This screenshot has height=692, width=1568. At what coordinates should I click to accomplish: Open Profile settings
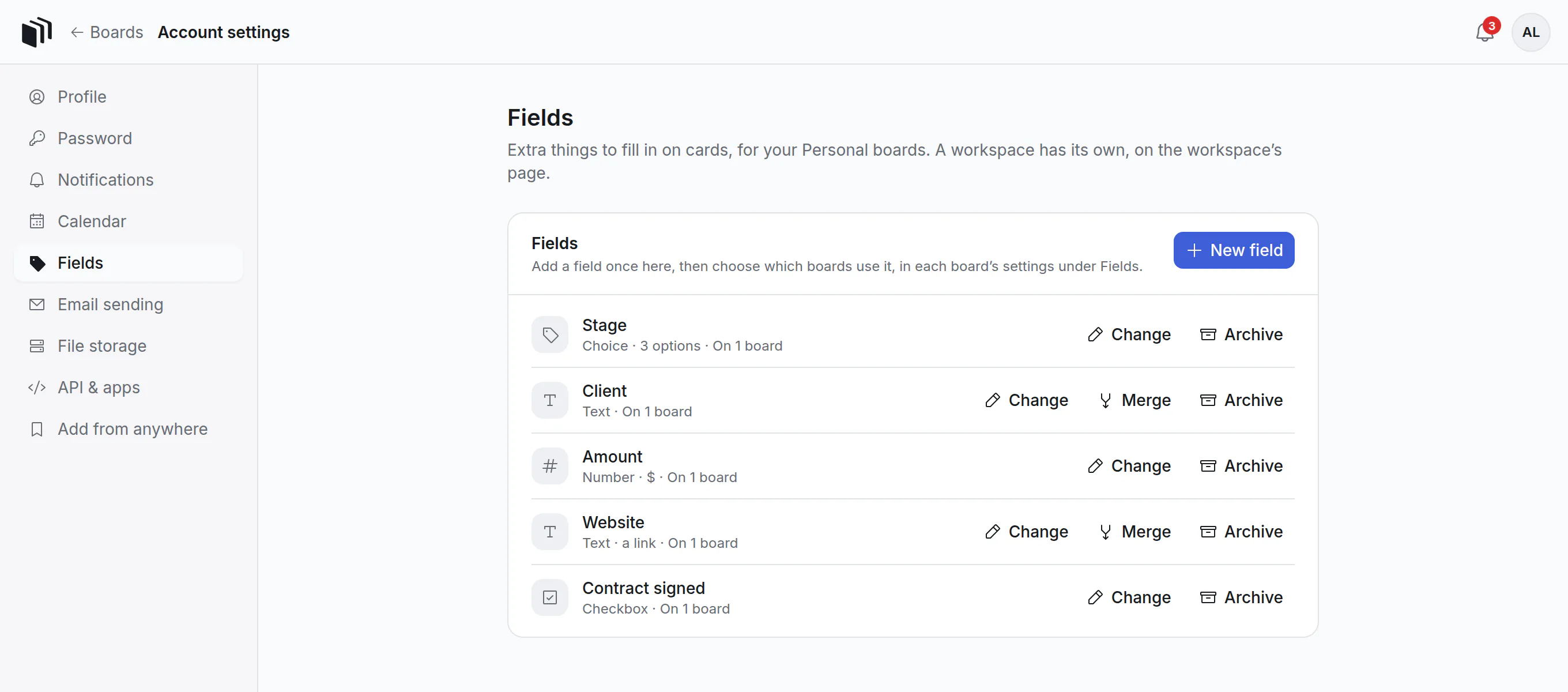pyautogui.click(x=129, y=97)
